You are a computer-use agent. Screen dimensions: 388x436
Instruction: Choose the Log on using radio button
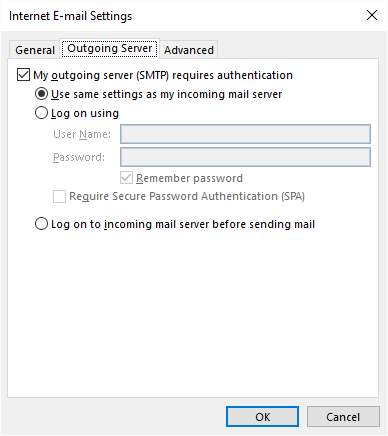pos(41,113)
